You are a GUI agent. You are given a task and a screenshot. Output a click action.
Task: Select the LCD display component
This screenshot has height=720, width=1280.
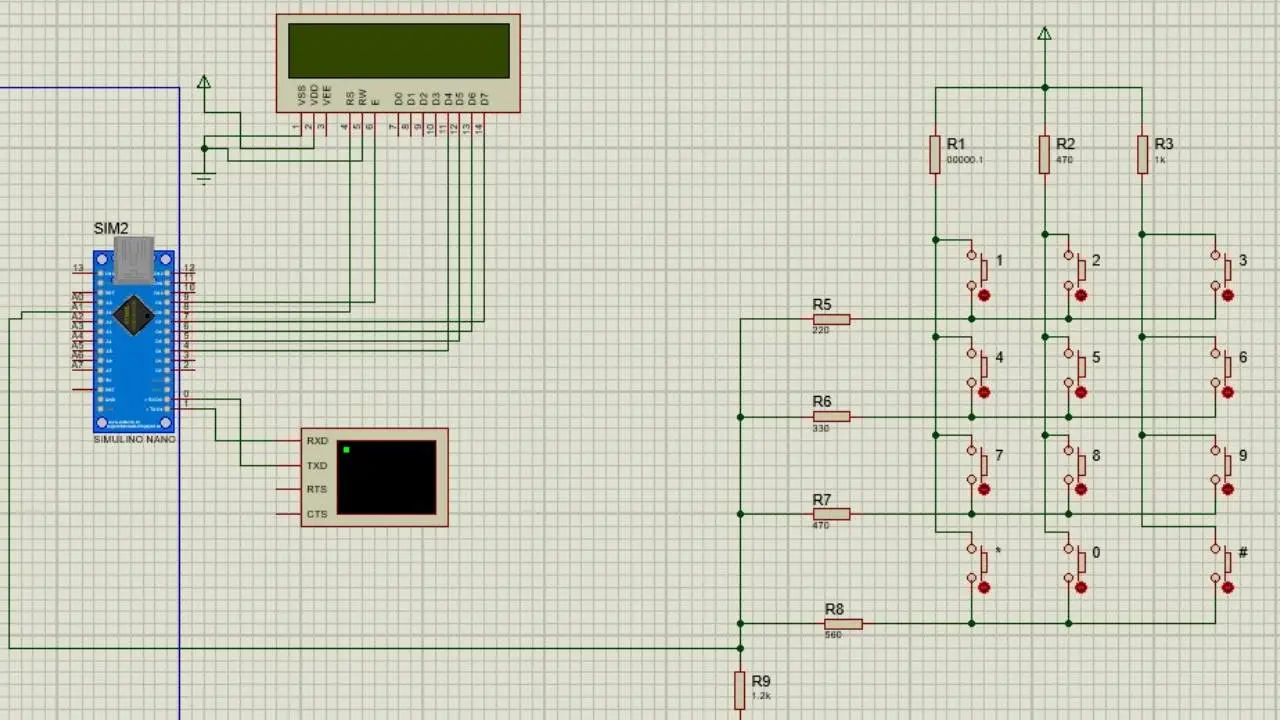point(398,52)
